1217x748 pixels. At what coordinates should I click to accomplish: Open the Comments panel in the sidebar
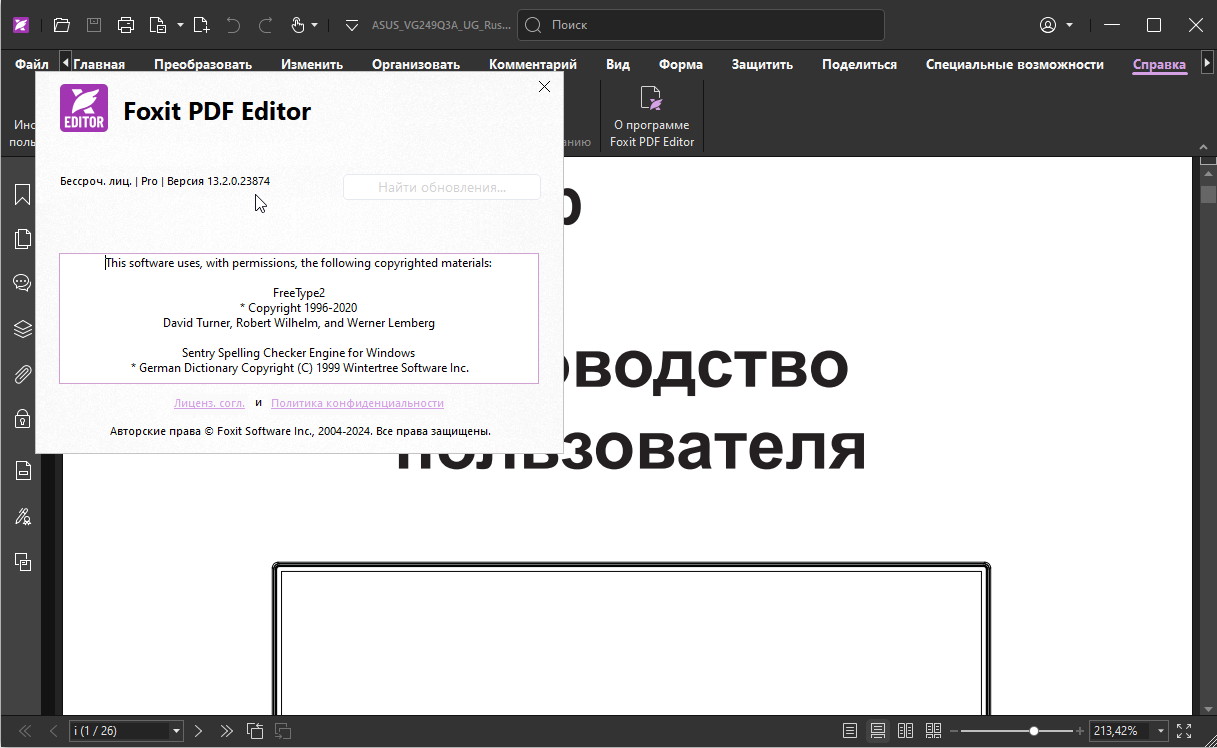pos(22,283)
